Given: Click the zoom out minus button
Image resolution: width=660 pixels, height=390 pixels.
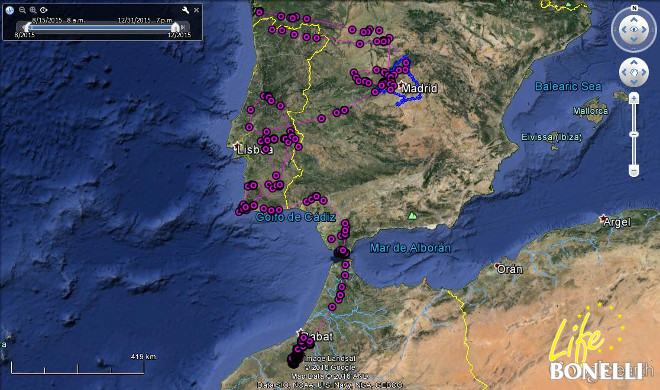Looking at the screenshot, I should [x=634, y=170].
